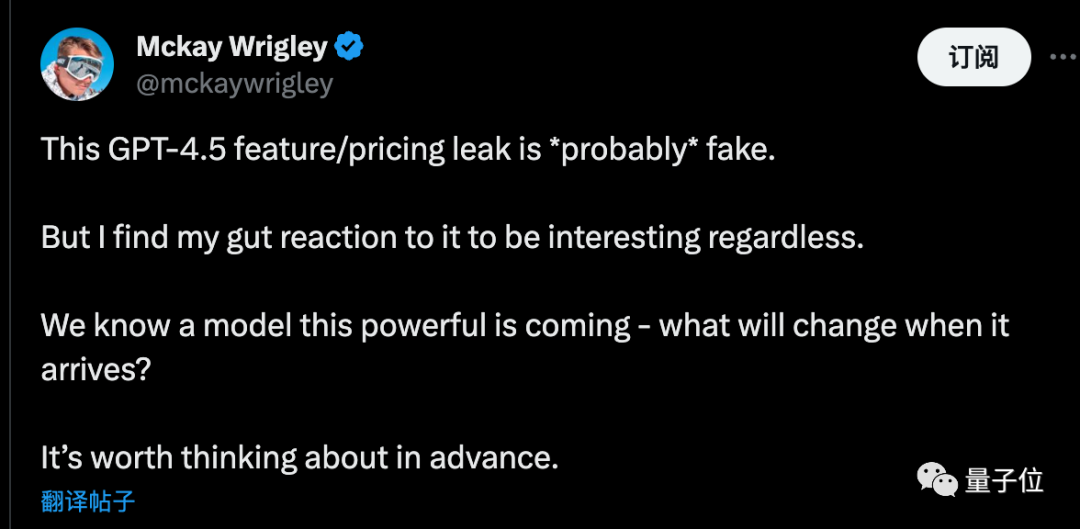Open the Mckay Wrigley display name
Image resolution: width=1080 pixels, height=529 pixels.
[232, 48]
